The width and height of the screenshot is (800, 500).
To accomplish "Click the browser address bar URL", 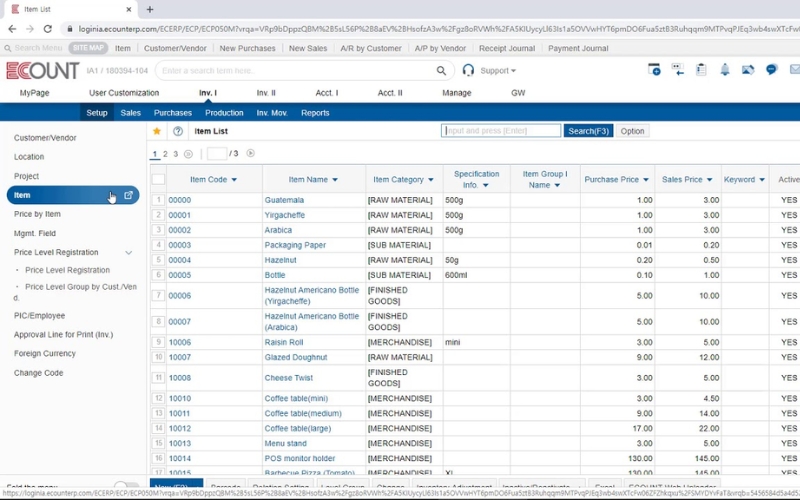I will (x=438, y=29).
